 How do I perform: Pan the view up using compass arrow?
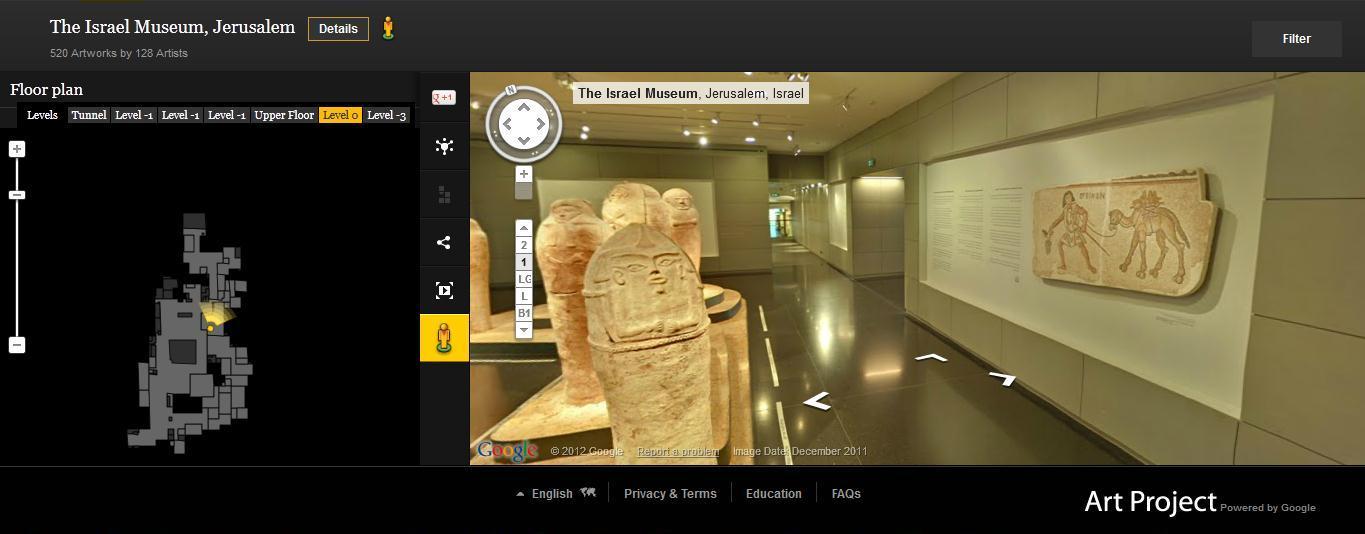tap(523, 108)
